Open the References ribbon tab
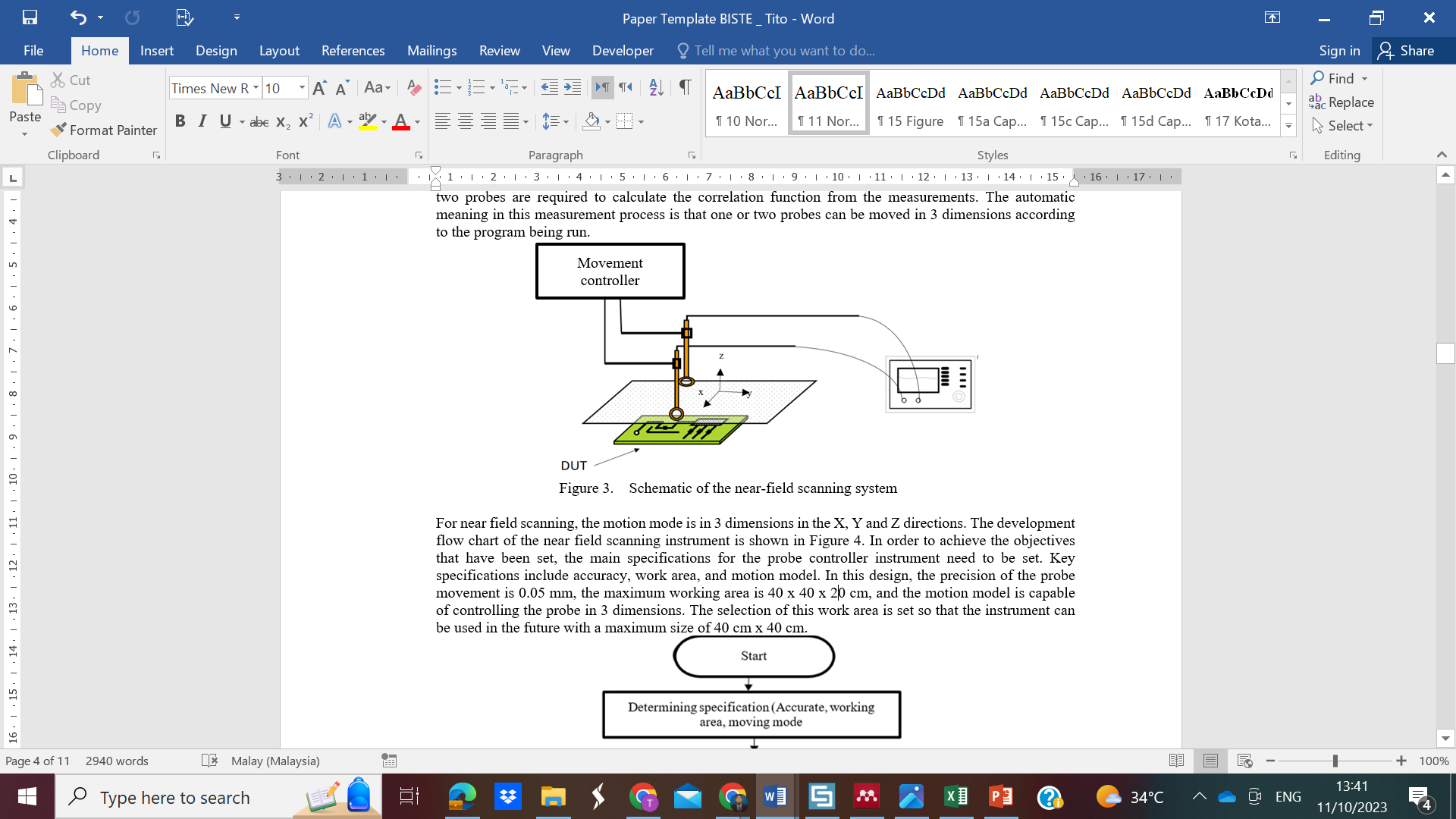1456x819 pixels. (x=353, y=51)
